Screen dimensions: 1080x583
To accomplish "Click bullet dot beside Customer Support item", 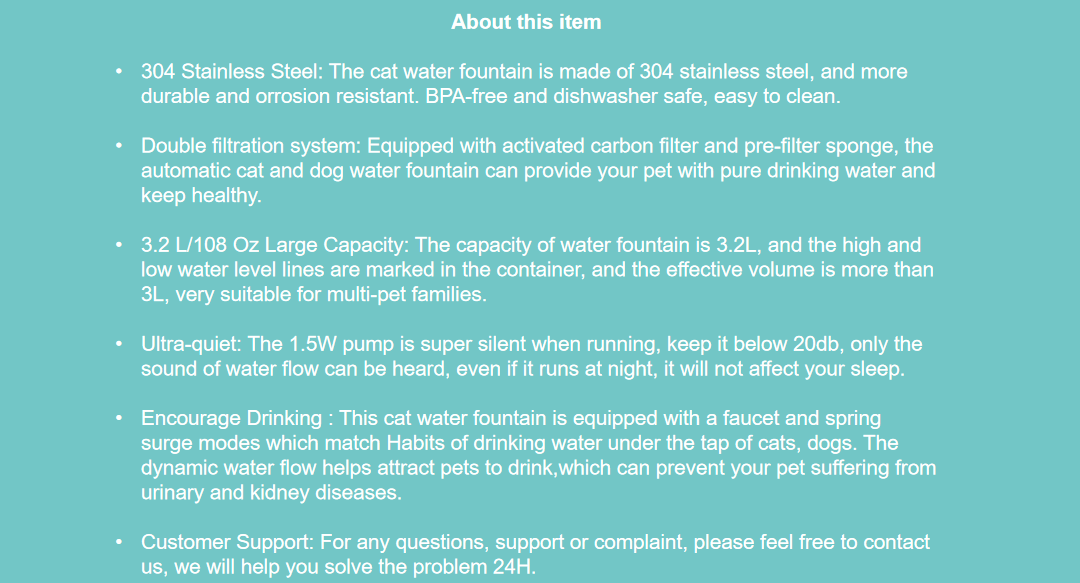I will click(119, 542).
